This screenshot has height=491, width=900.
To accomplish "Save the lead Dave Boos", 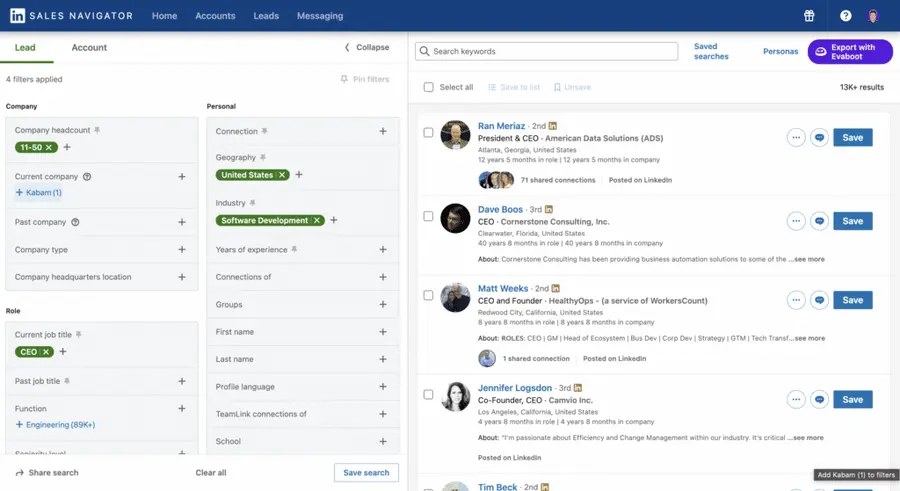I will coord(852,221).
